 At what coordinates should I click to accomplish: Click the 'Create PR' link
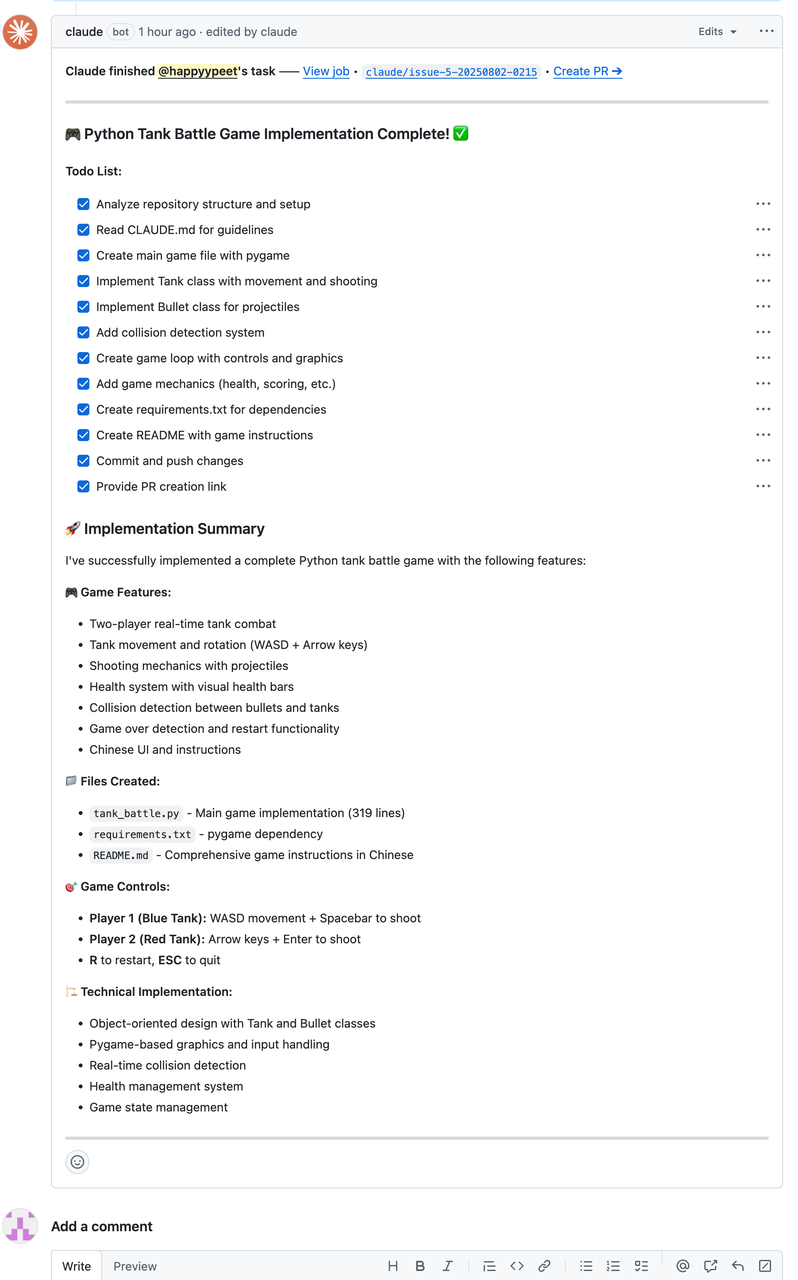click(588, 71)
